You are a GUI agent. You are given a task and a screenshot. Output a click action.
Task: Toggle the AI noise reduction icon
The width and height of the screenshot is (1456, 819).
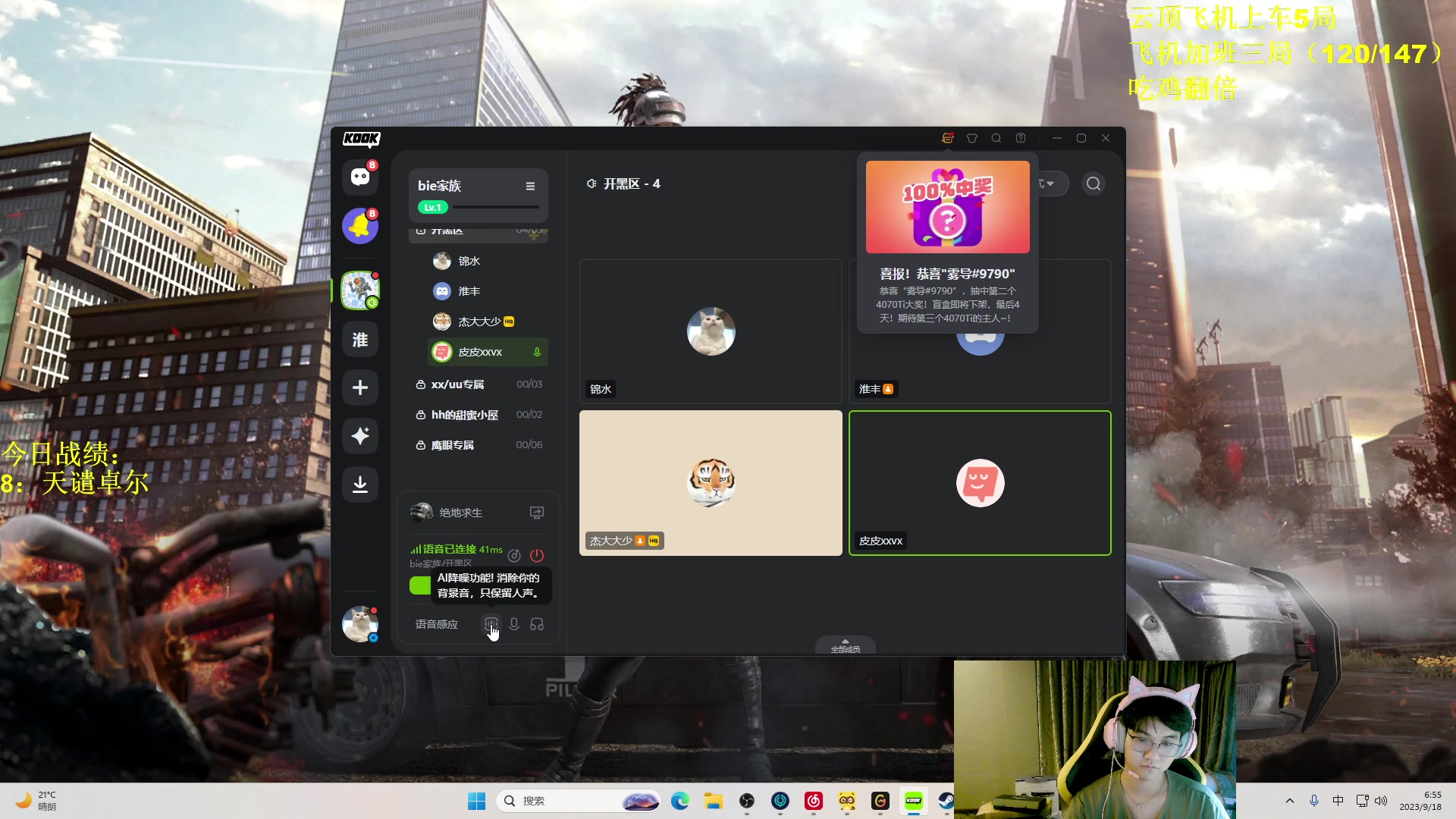[491, 624]
